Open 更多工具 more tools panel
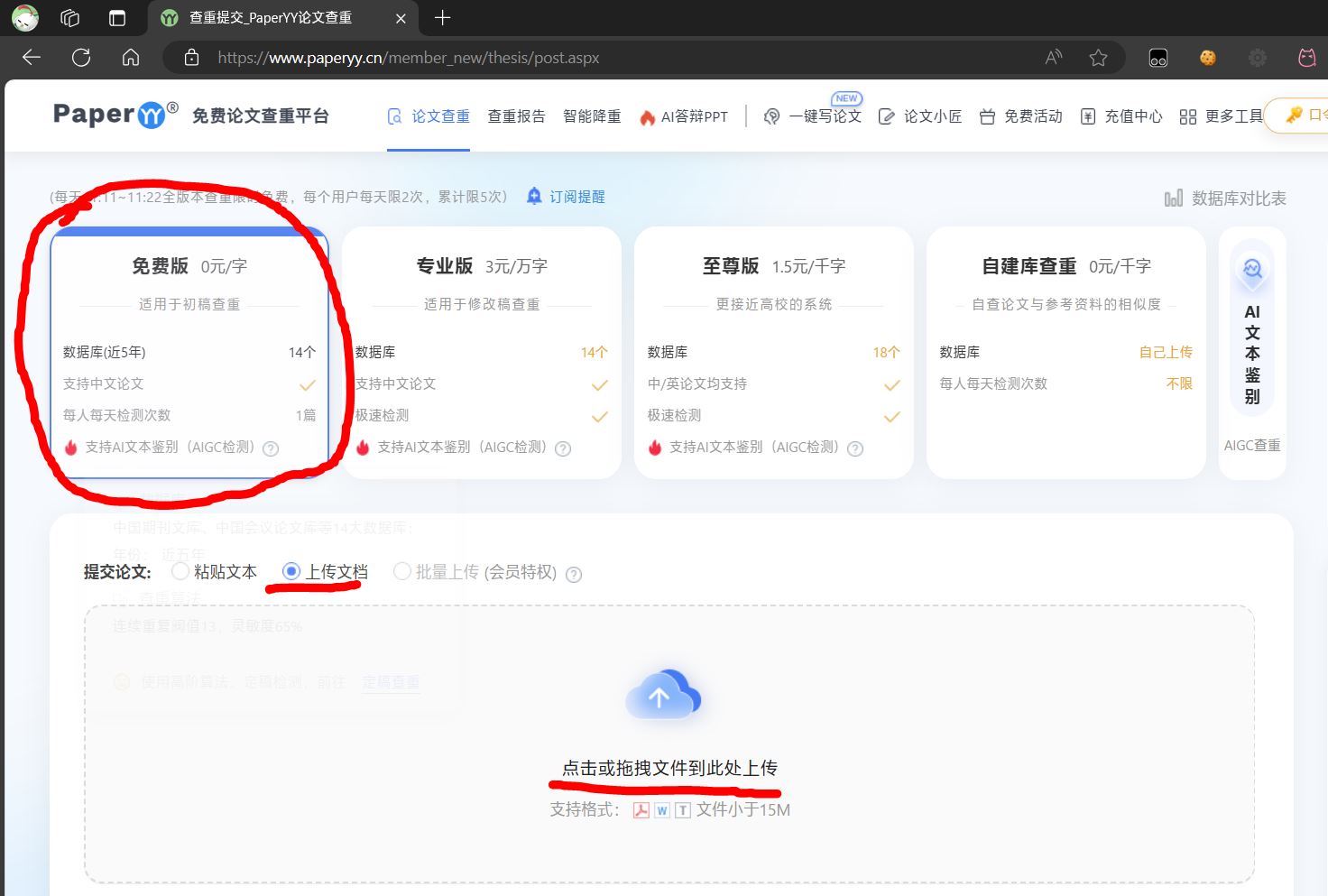The height and width of the screenshot is (896, 1328). (1233, 115)
